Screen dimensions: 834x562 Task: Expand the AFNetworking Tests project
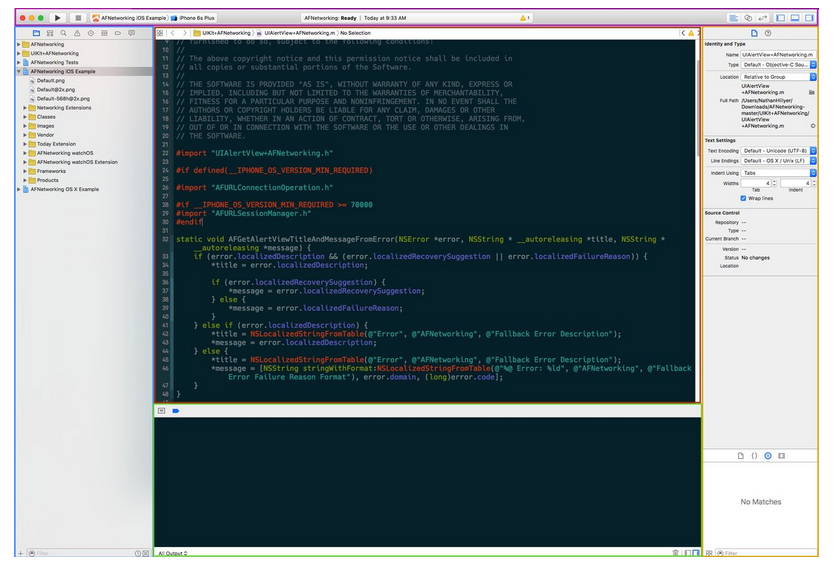pyautogui.click(x=19, y=63)
